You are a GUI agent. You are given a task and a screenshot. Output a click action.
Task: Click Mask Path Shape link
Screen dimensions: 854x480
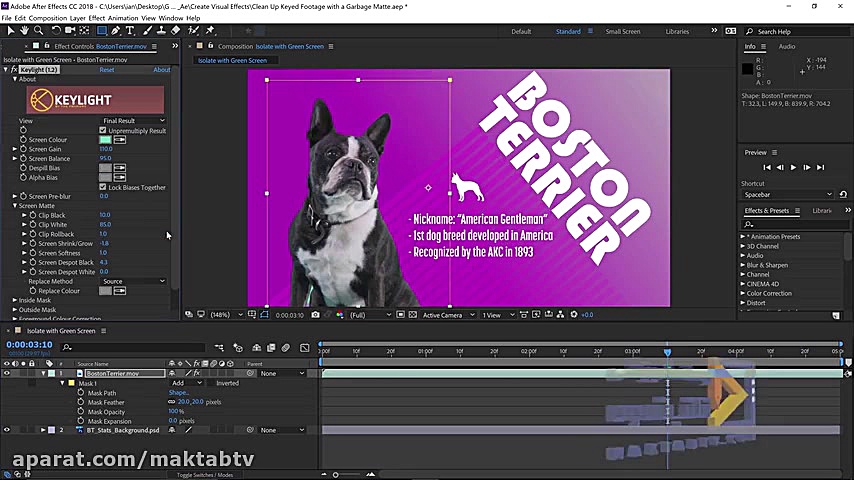[178, 392]
